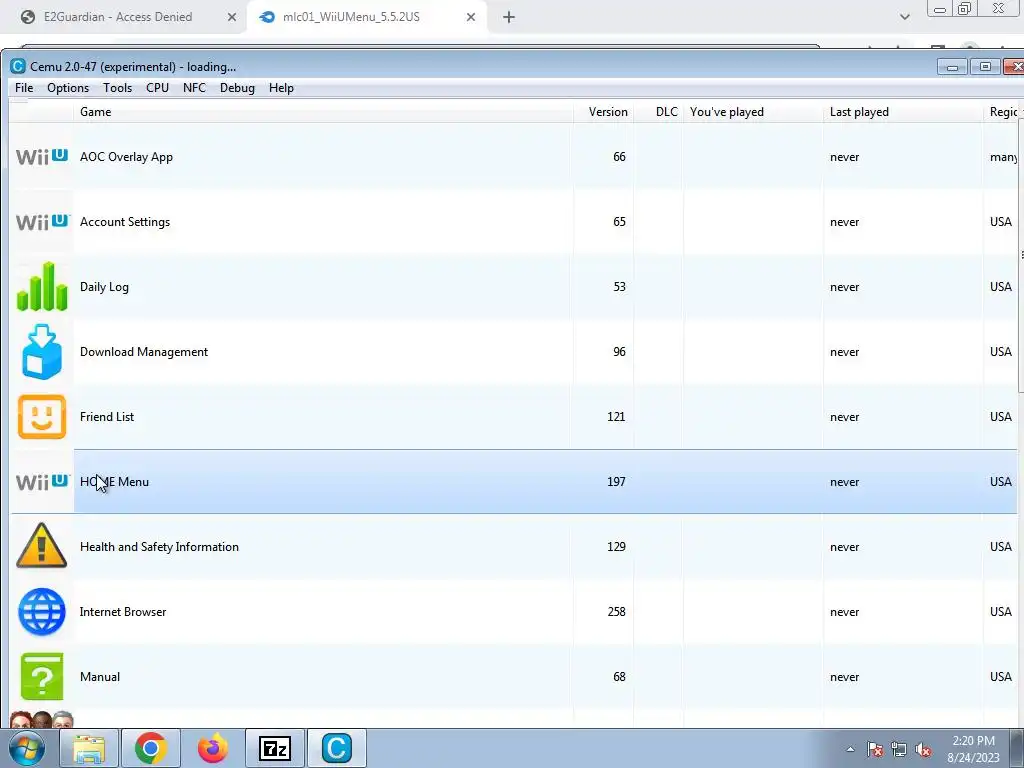1024x768 pixels.
Task: Click 'never' in the Daily Log row
Action: 844,287
